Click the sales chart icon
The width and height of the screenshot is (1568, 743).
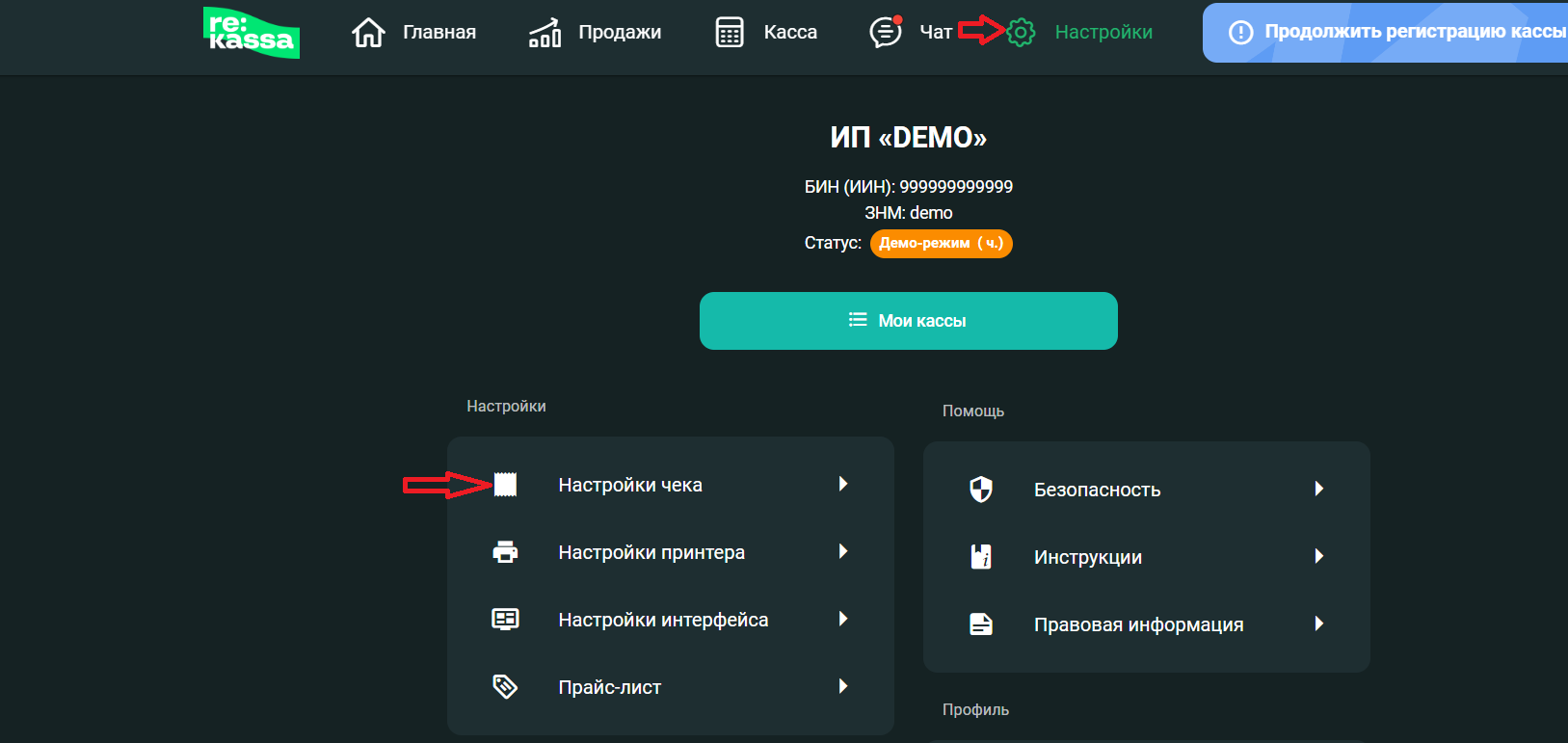[x=545, y=33]
